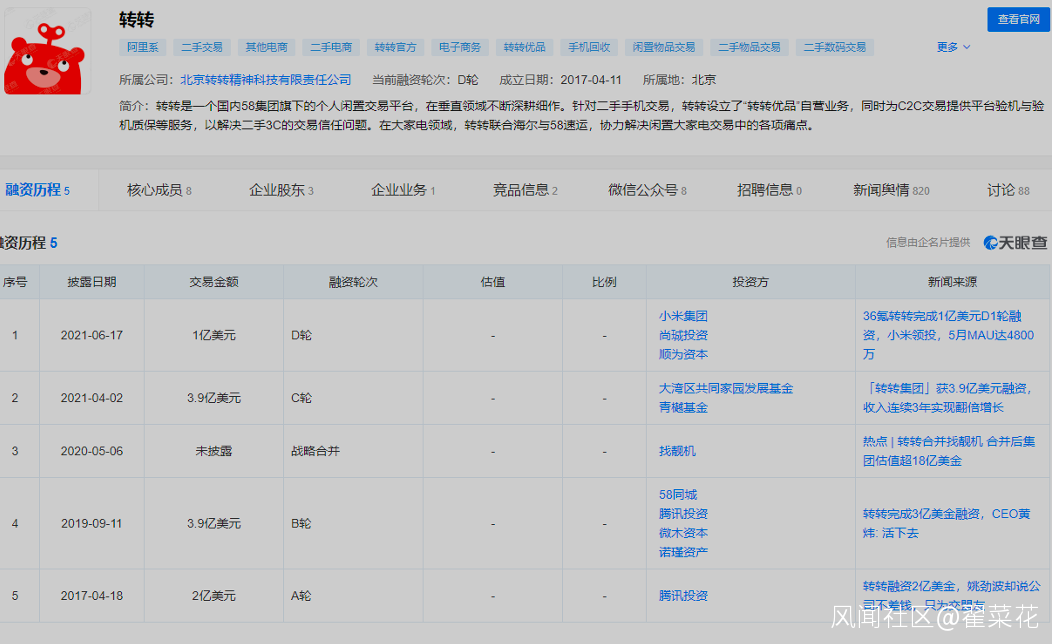Select the 二手电商 tag
This screenshot has width=1052, height=644.
click(331, 47)
